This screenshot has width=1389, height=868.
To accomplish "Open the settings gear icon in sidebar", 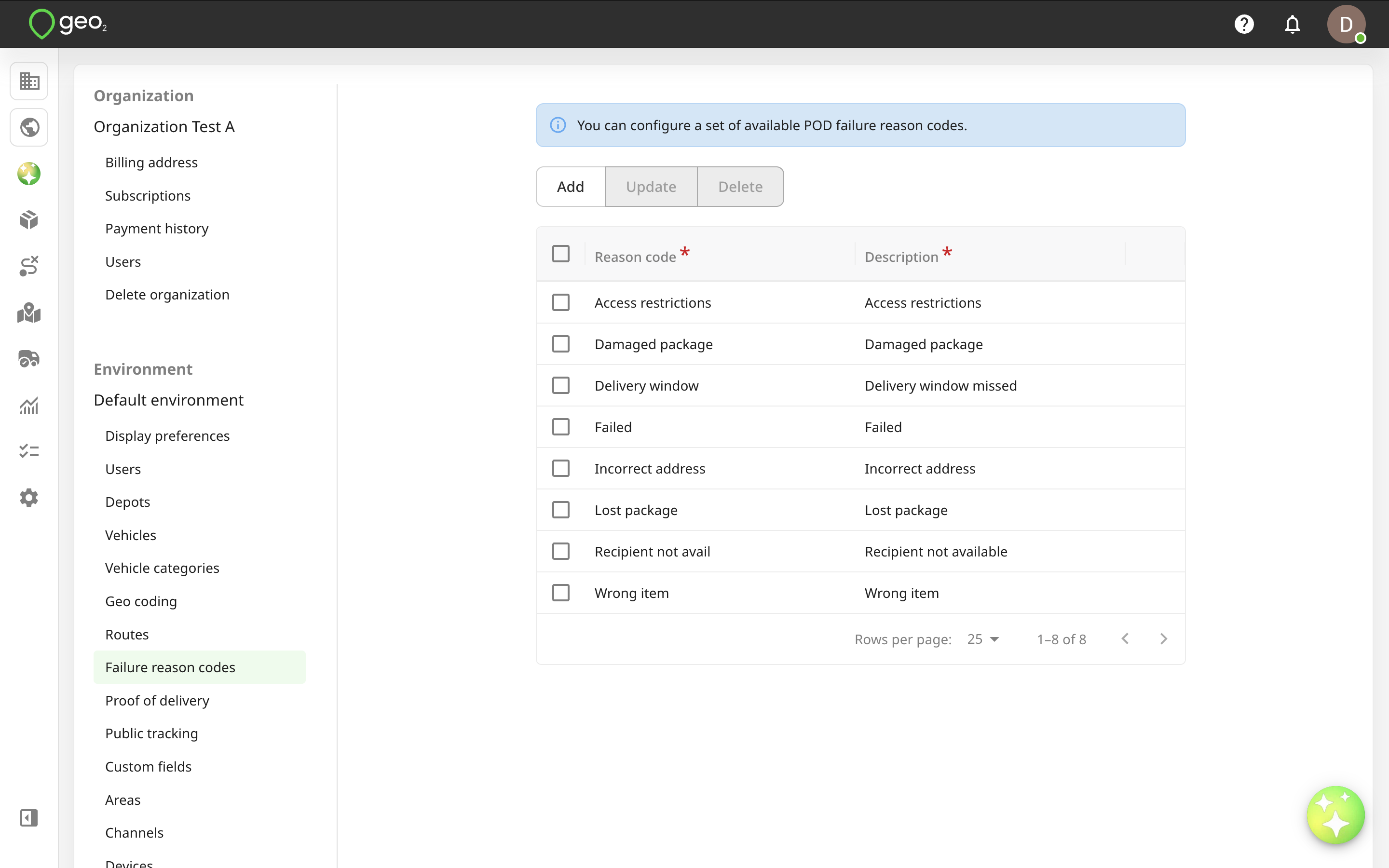I will 29,498.
